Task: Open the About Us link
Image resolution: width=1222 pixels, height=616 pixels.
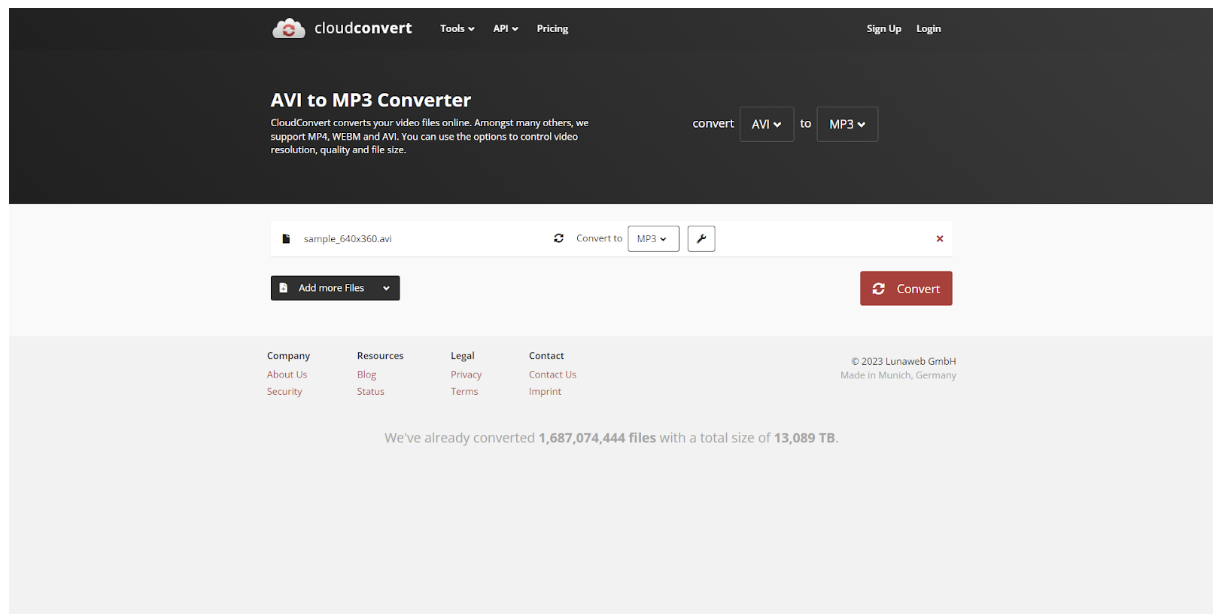Action: pos(287,375)
